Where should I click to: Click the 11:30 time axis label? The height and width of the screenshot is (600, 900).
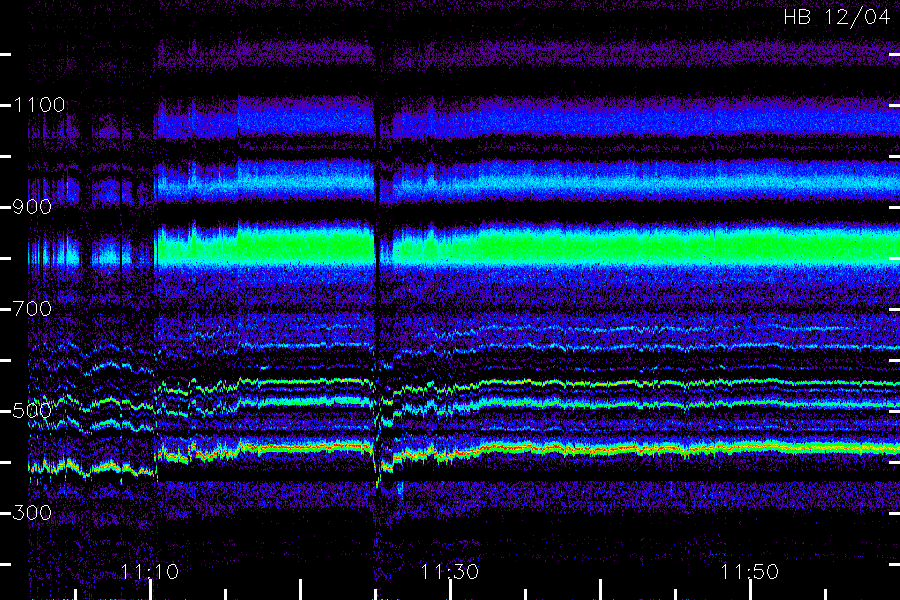pyautogui.click(x=449, y=572)
